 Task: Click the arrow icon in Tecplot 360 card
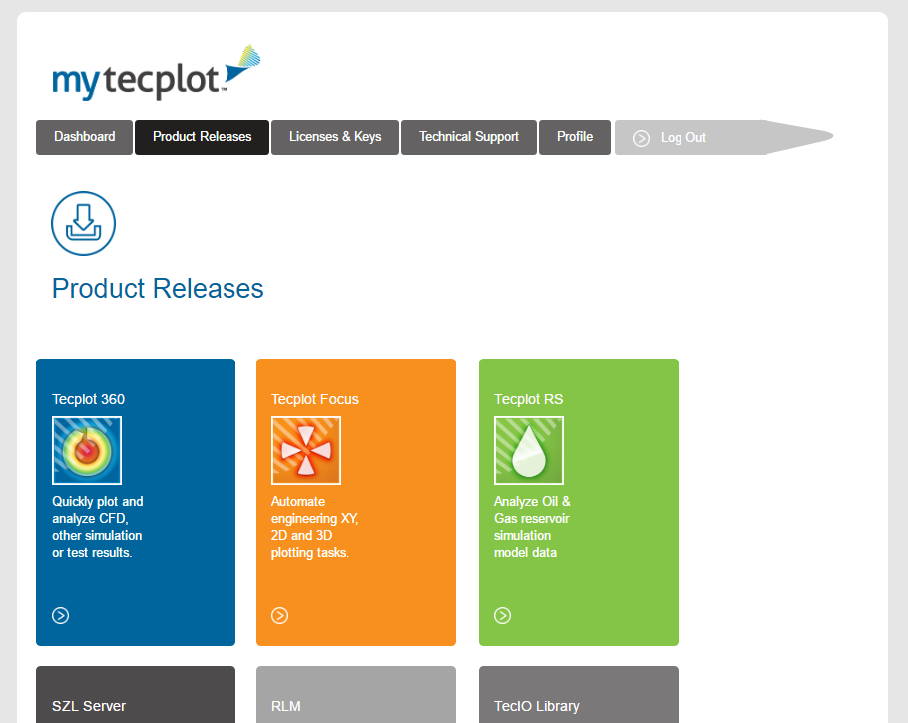pyautogui.click(x=61, y=615)
